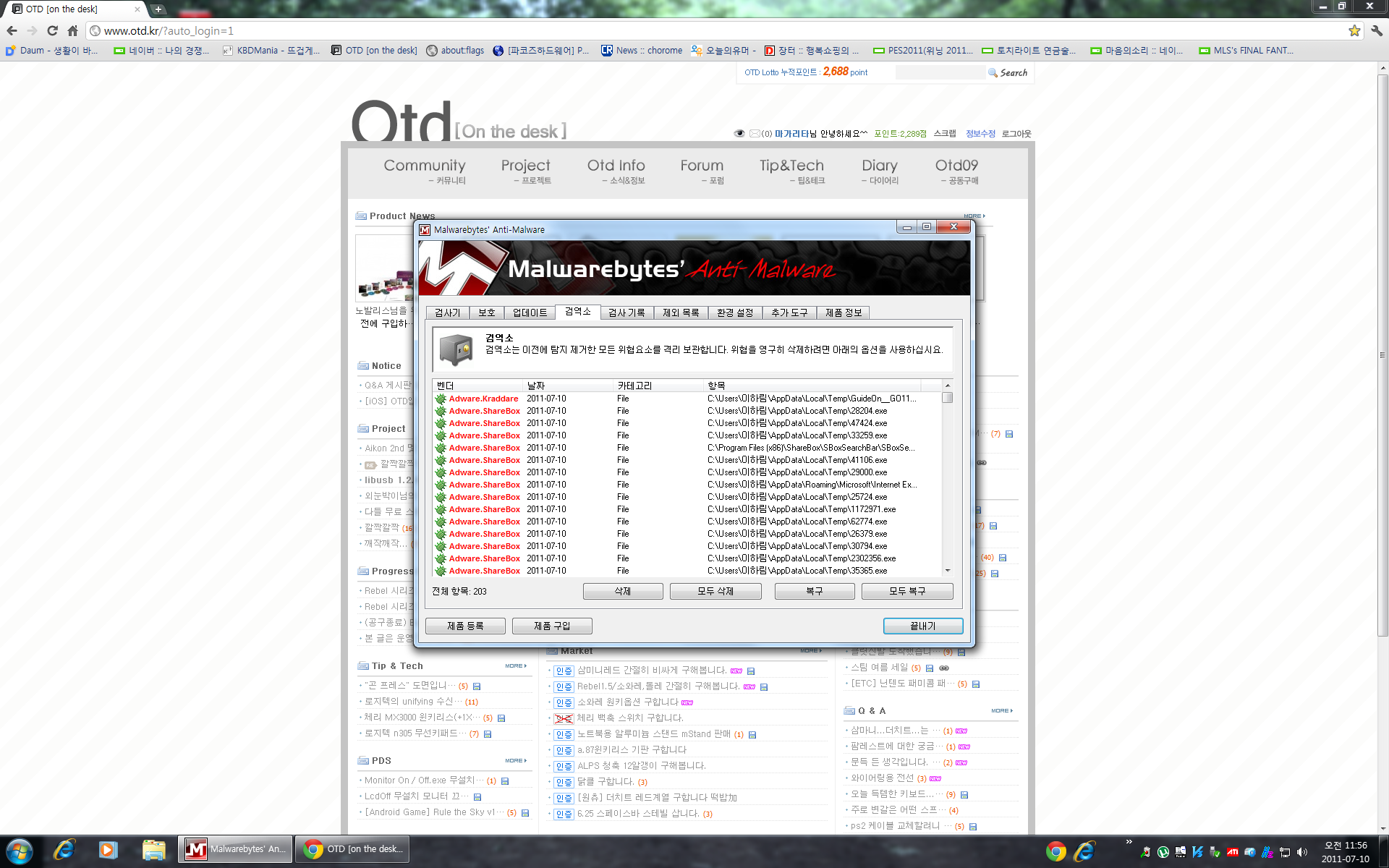This screenshot has width=1389, height=868.
Task: Open Otd09 group-buy menu
Action: point(956,172)
